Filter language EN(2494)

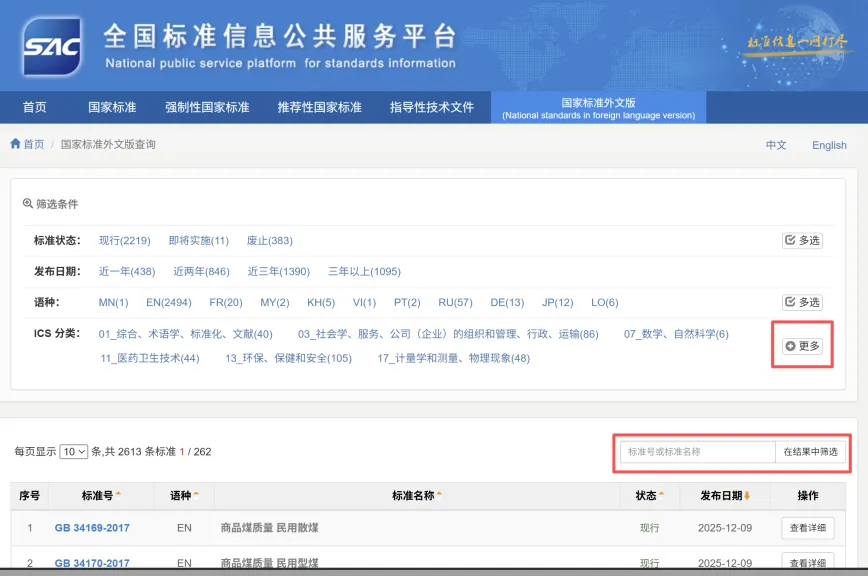[169, 302]
